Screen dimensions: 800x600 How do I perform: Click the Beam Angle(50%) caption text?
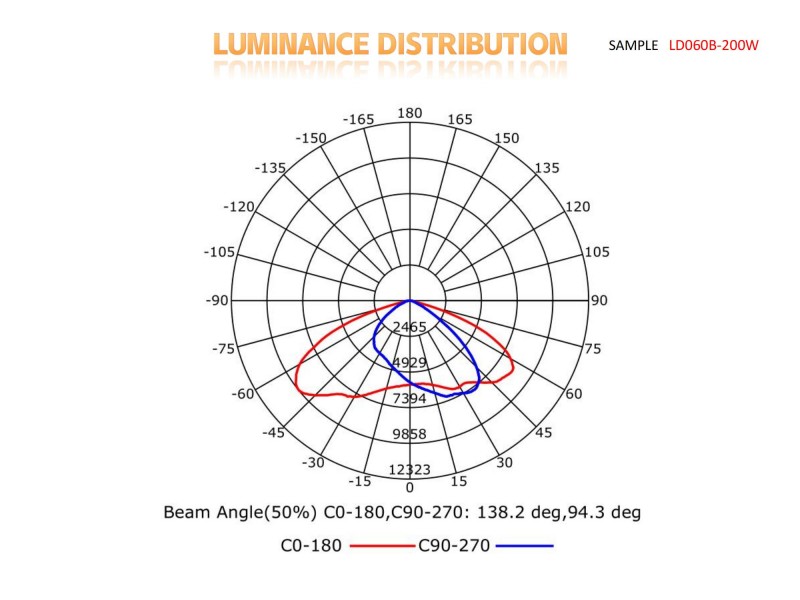pos(402,512)
